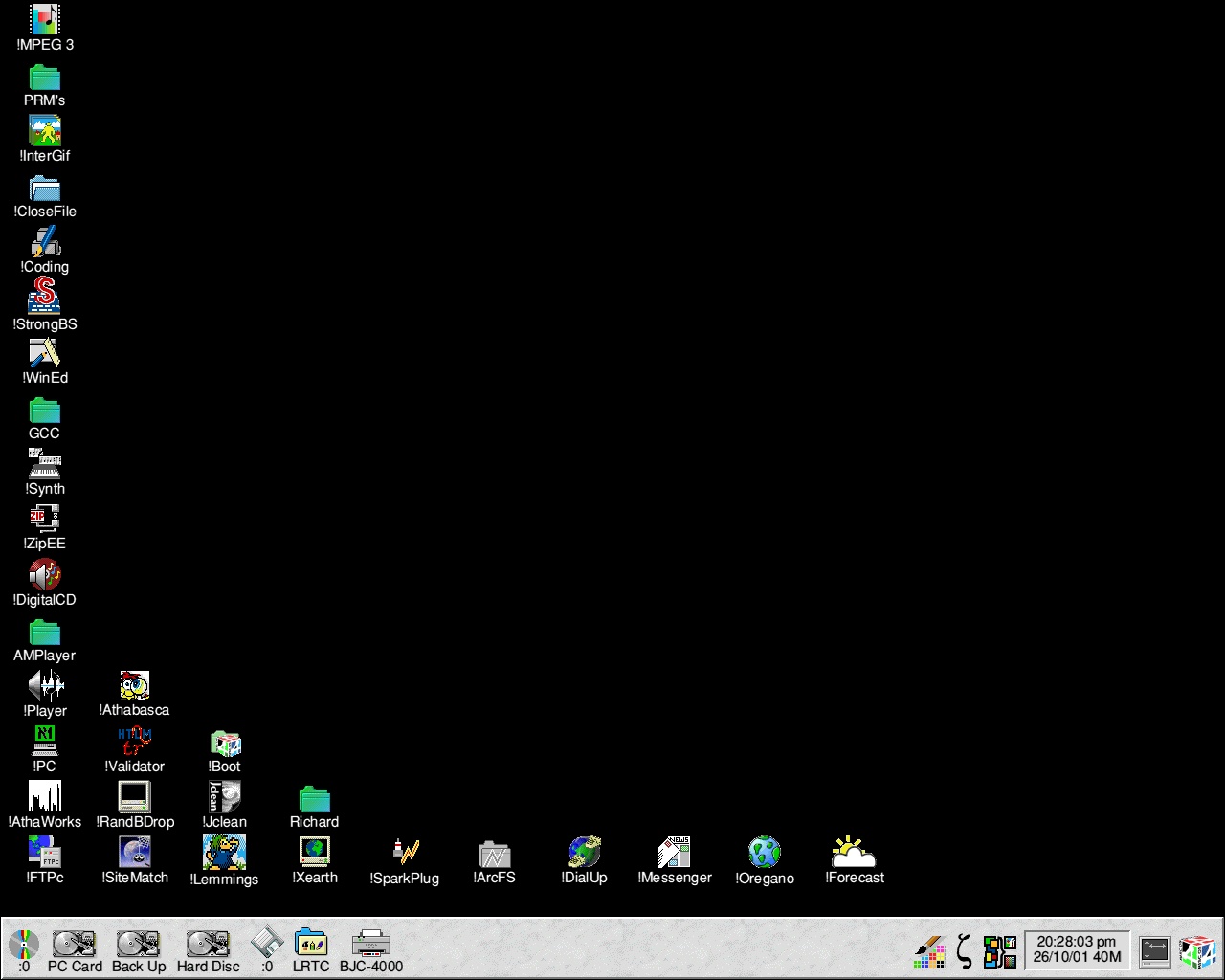Viewport: 1225px width, 980px height.
Task: Open the display manager monitor icon
Action: point(1155,951)
